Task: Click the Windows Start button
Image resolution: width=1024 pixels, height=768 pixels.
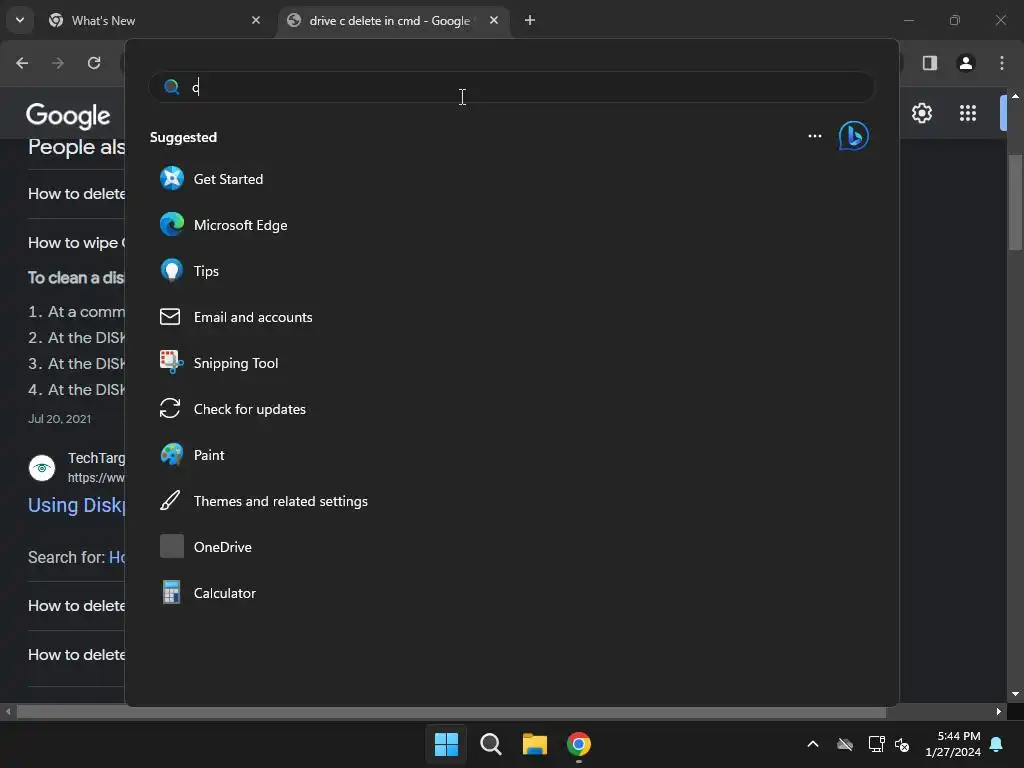Action: click(447, 744)
